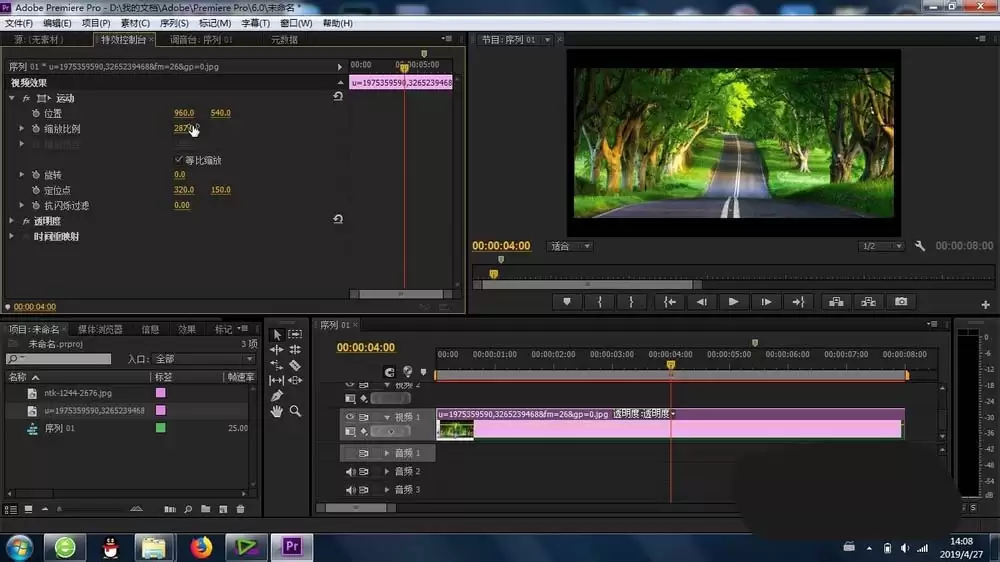Reset the Opacity effect
This screenshot has width=1000, height=562.
point(338,219)
